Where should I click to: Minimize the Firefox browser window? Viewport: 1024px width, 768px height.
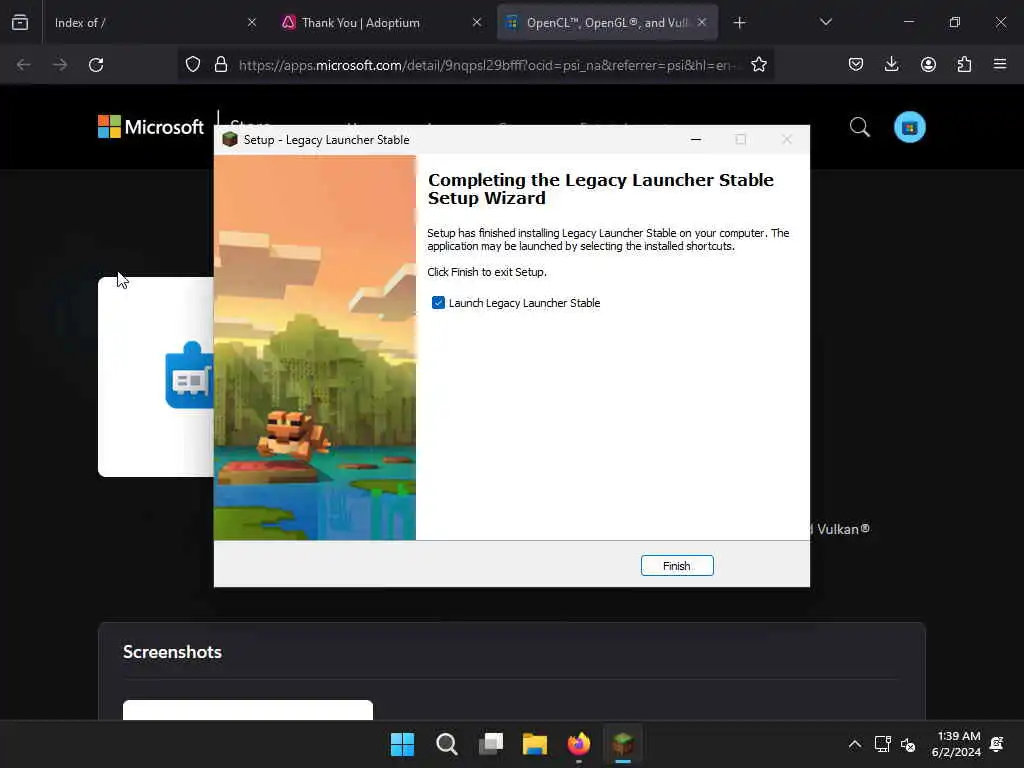(x=909, y=23)
